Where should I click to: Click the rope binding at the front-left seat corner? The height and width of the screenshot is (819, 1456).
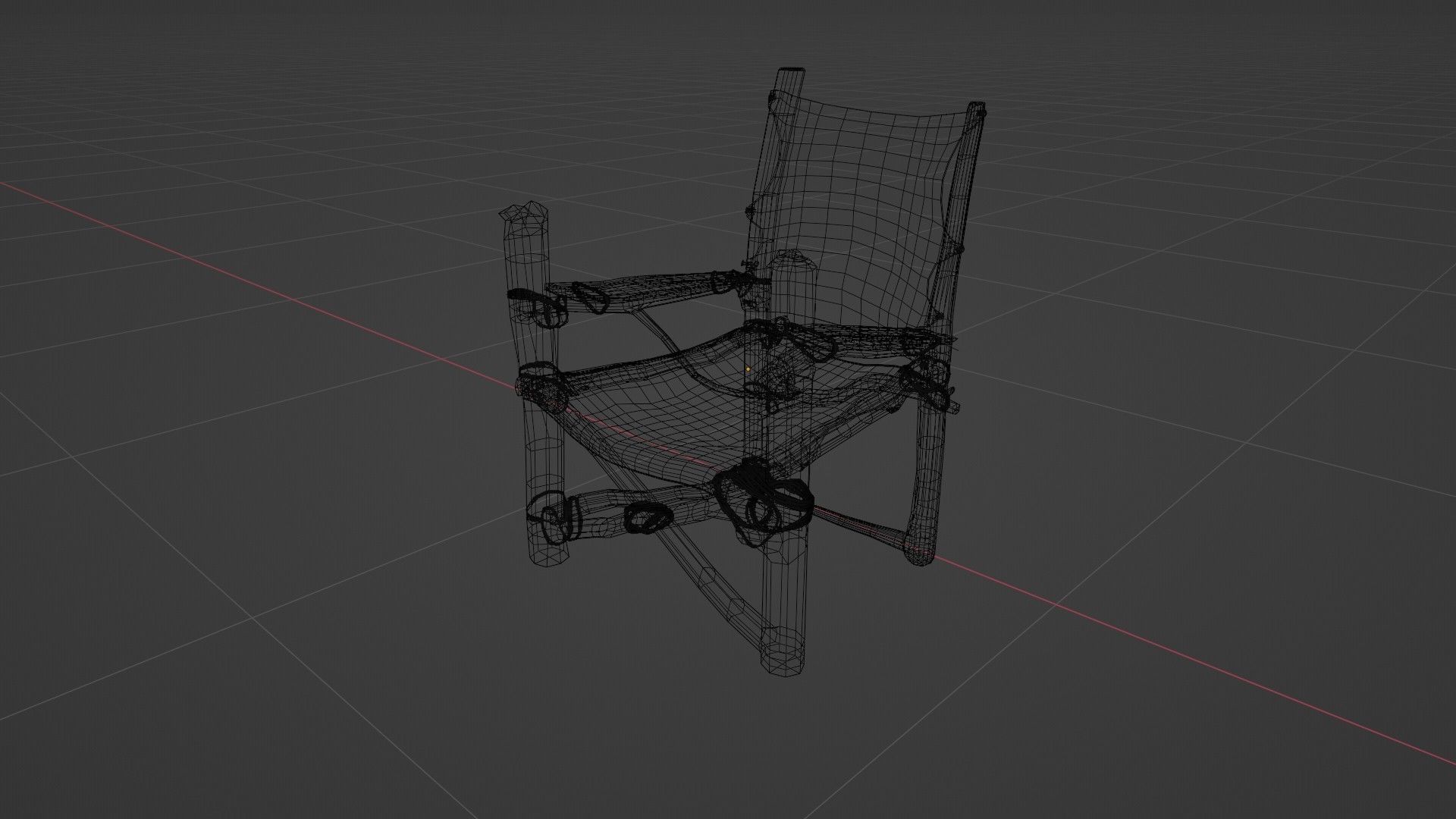pyautogui.click(x=541, y=385)
